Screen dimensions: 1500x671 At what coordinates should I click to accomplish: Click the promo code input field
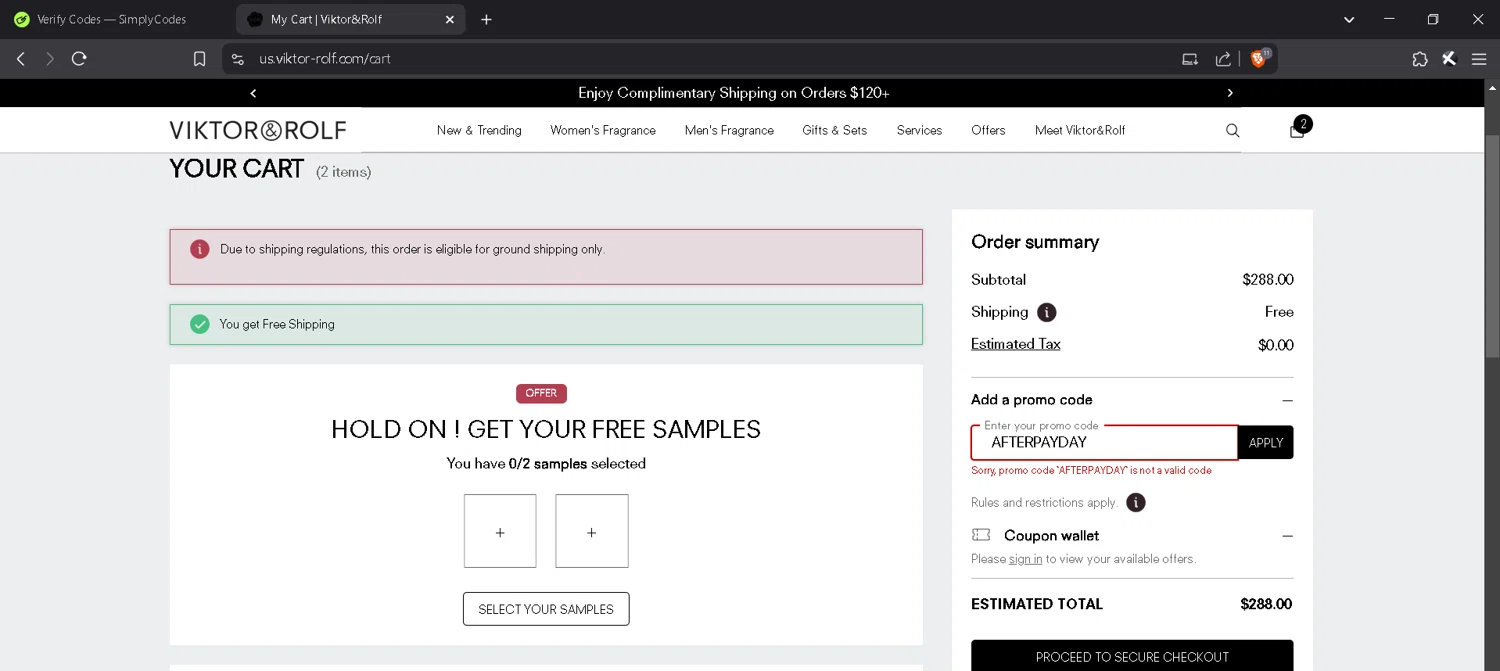tap(1104, 442)
